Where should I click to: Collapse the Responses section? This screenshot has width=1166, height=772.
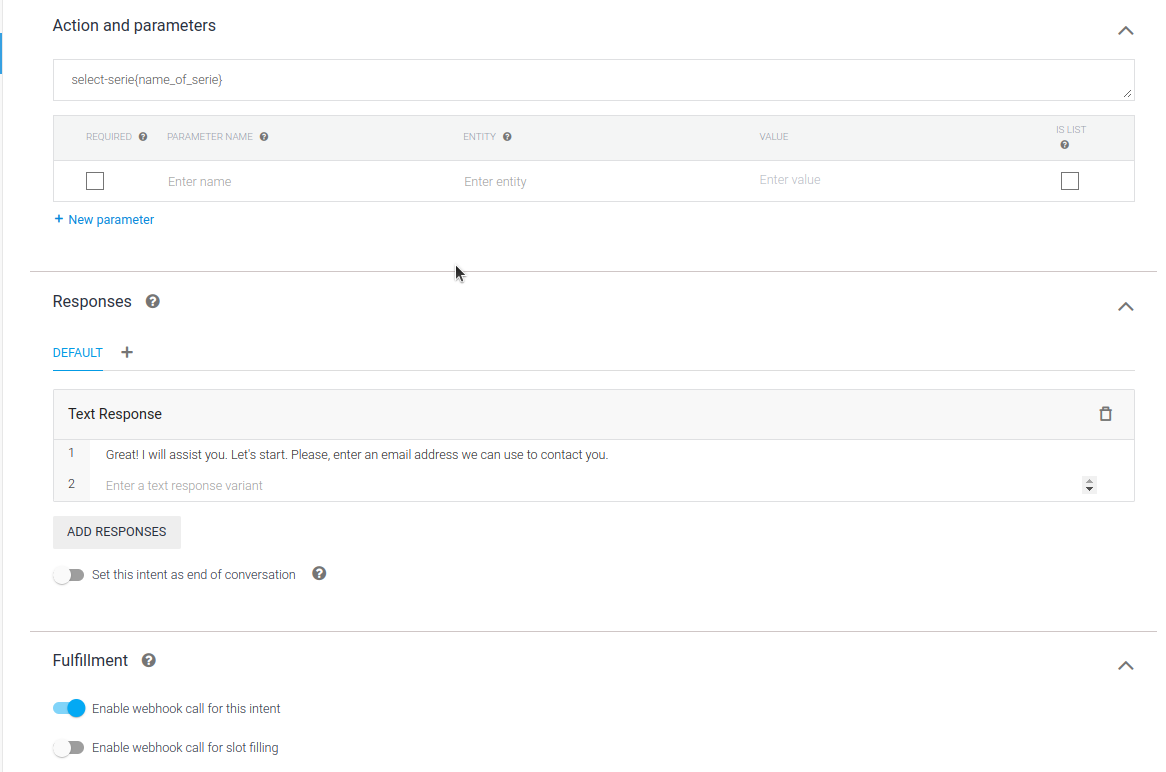coord(1125,307)
